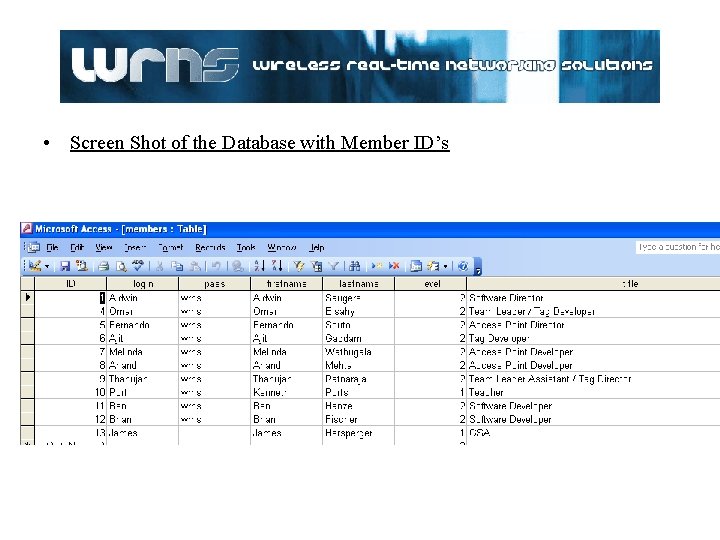Click the Print Preview icon

[121, 266]
